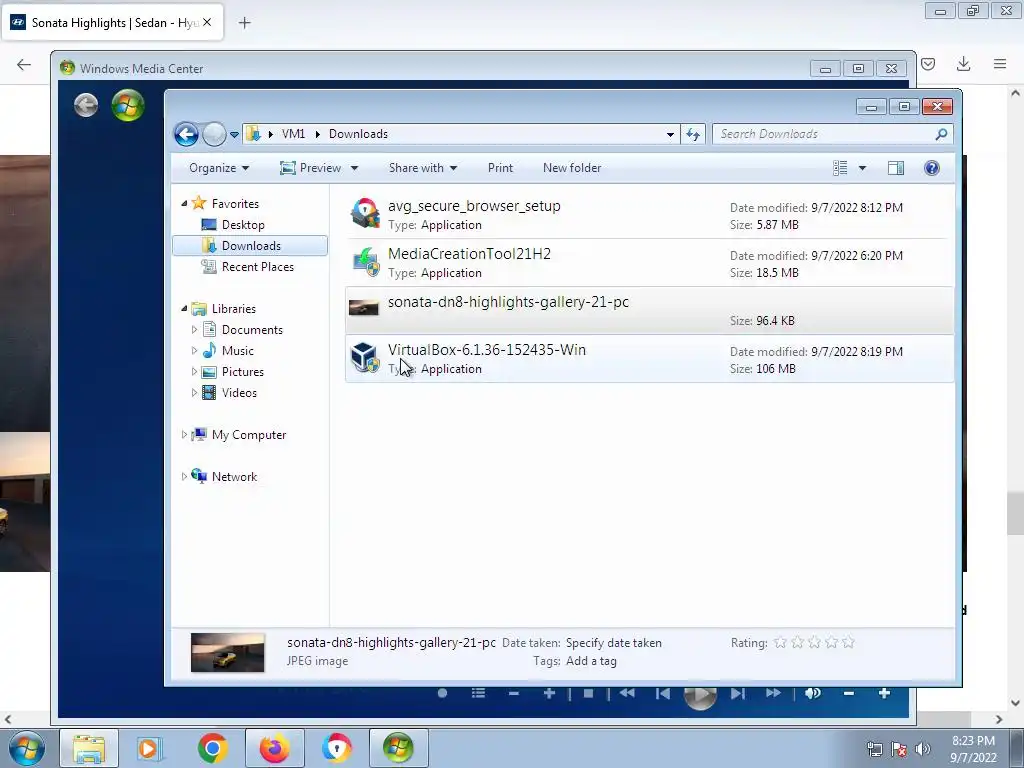Select the Videos library icon
1024x768 pixels.
click(209, 392)
